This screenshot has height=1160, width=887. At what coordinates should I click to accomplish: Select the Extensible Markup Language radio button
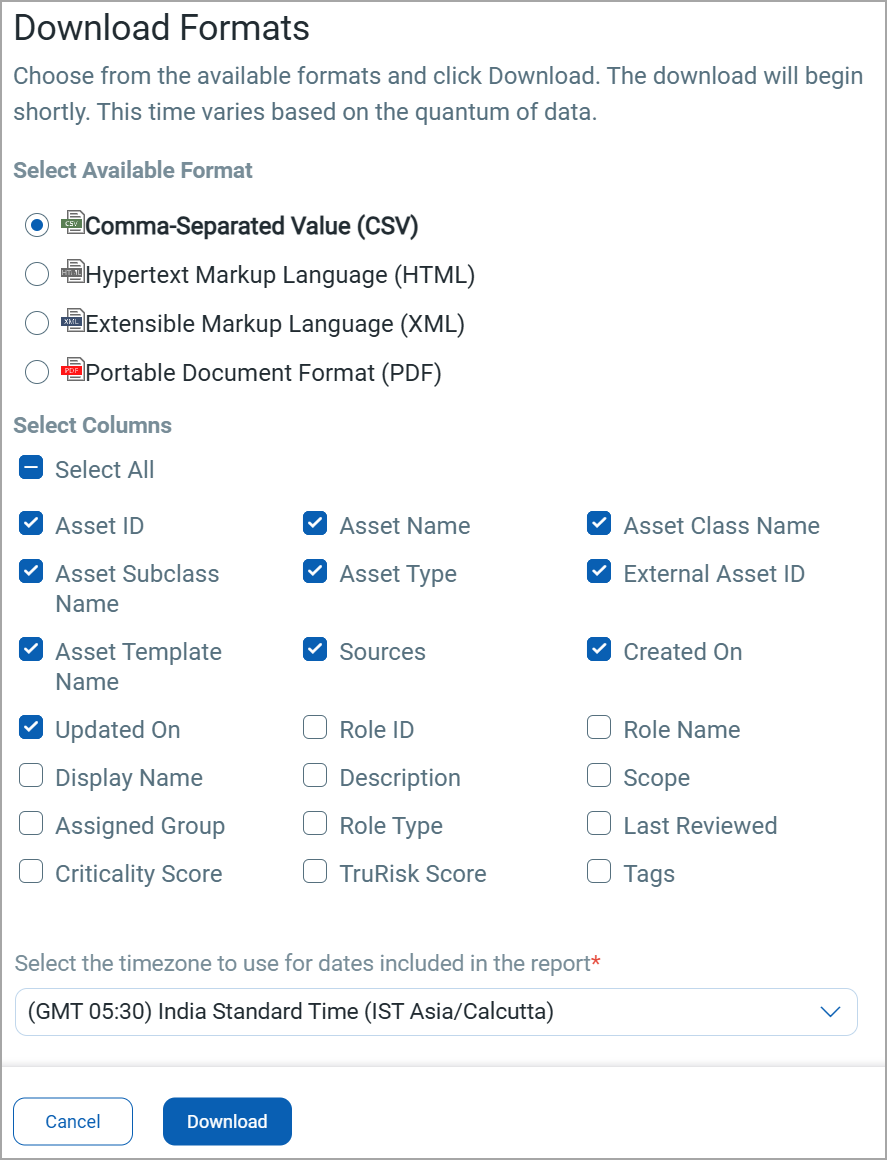pyautogui.click(x=37, y=324)
